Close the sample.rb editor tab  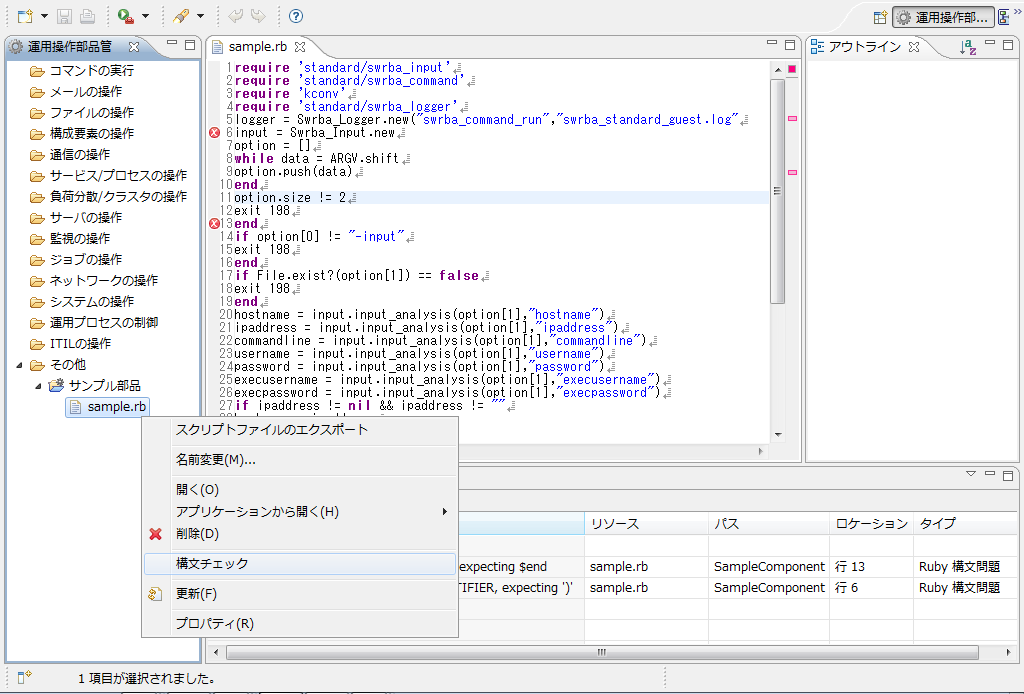(x=300, y=47)
